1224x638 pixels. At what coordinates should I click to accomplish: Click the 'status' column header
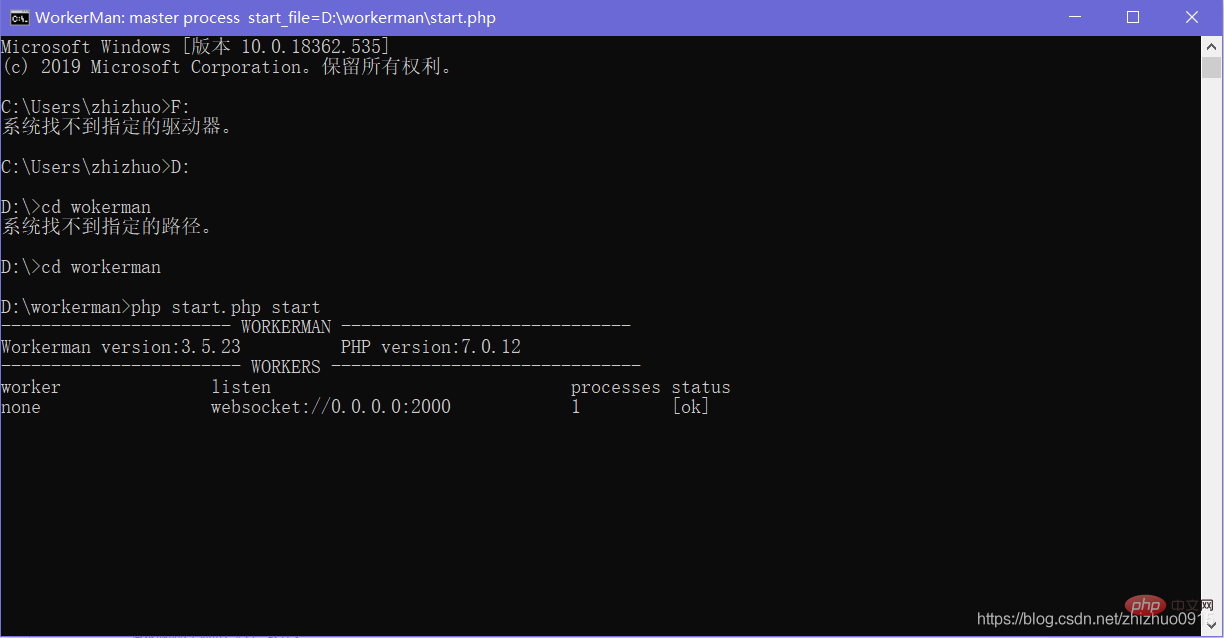click(701, 387)
